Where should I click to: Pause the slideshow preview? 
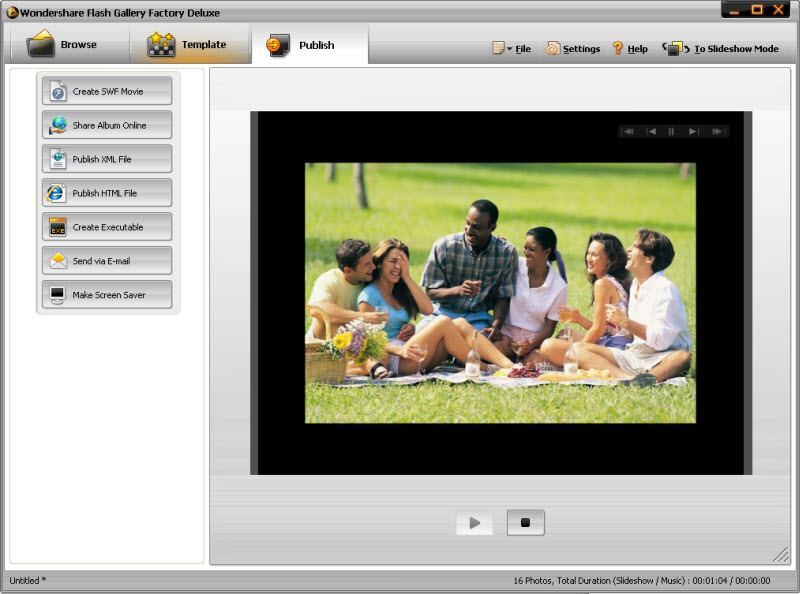[672, 130]
